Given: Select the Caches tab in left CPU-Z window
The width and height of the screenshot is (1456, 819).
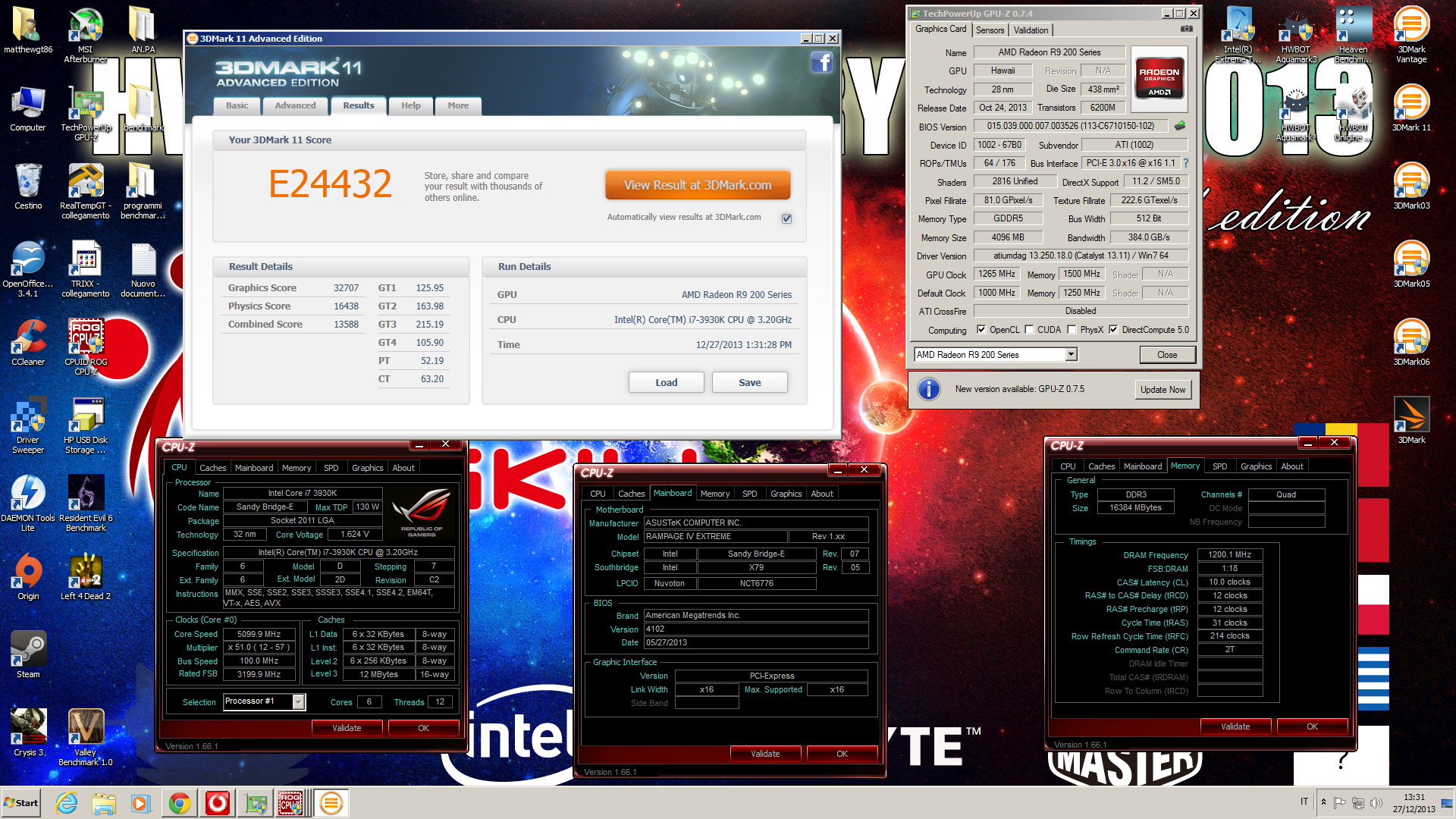Looking at the screenshot, I should [212, 468].
